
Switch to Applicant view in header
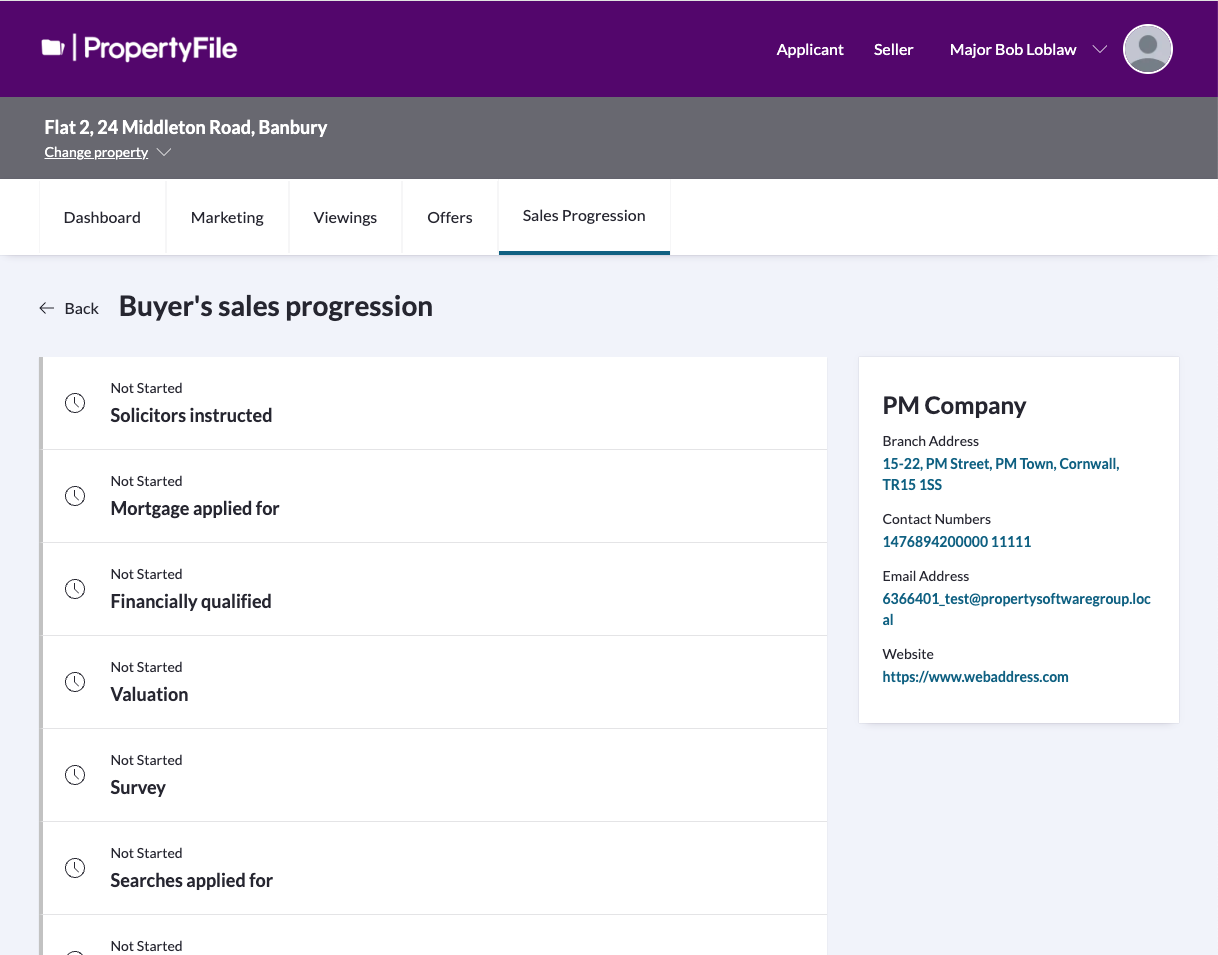point(810,49)
